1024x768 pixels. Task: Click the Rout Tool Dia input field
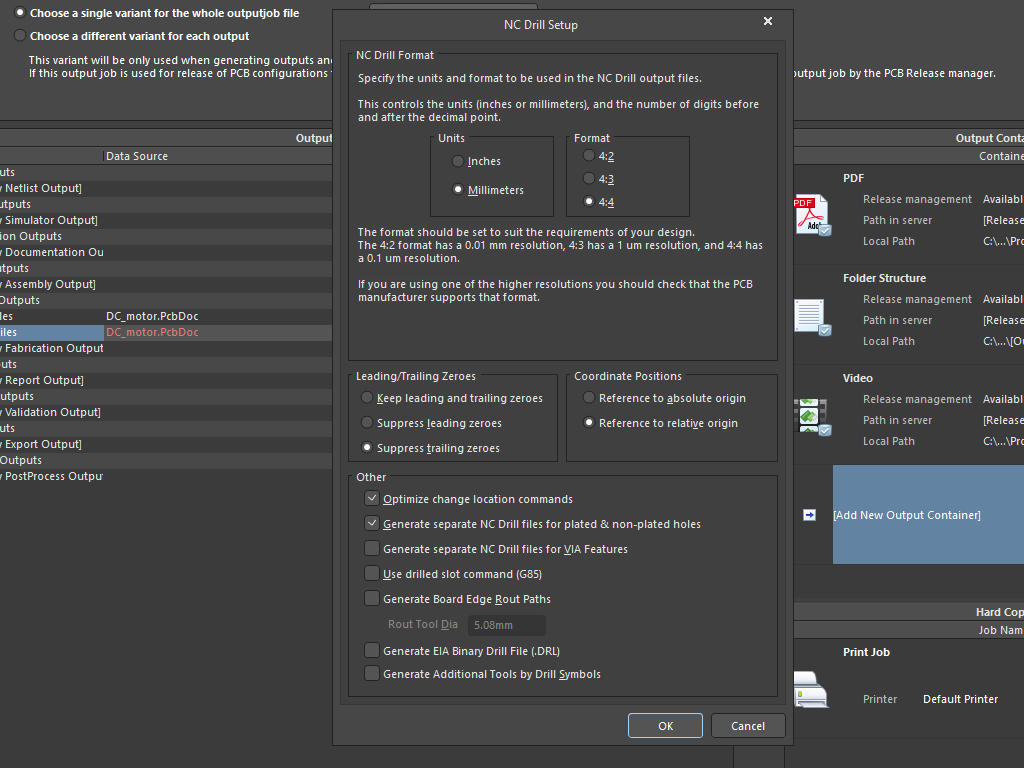pyautogui.click(x=507, y=625)
